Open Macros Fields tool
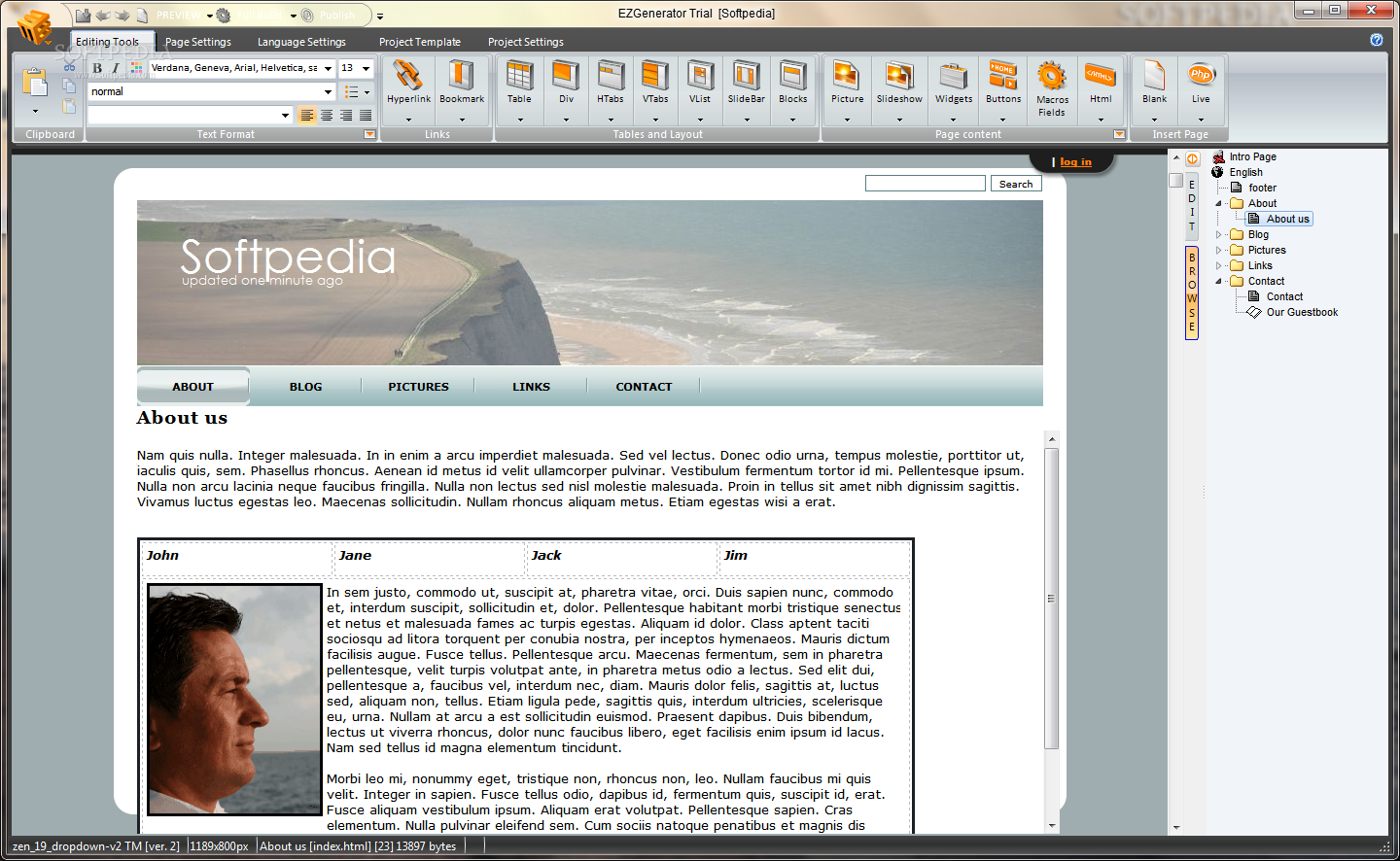The width and height of the screenshot is (1400, 861). [x=1052, y=91]
